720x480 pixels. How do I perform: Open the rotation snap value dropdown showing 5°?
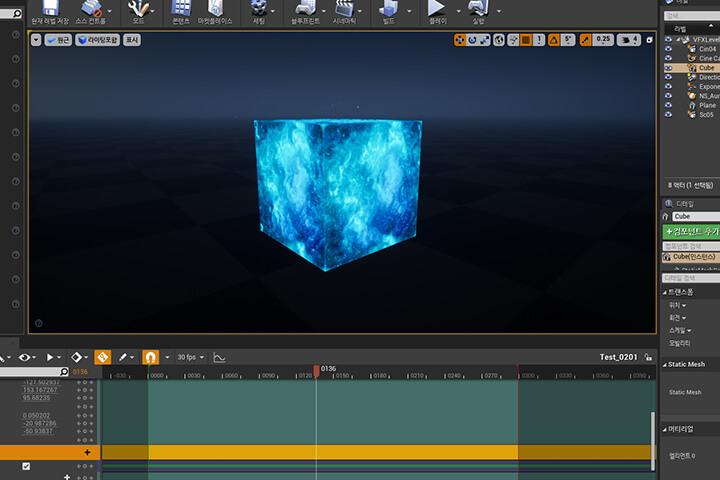click(568, 40)
